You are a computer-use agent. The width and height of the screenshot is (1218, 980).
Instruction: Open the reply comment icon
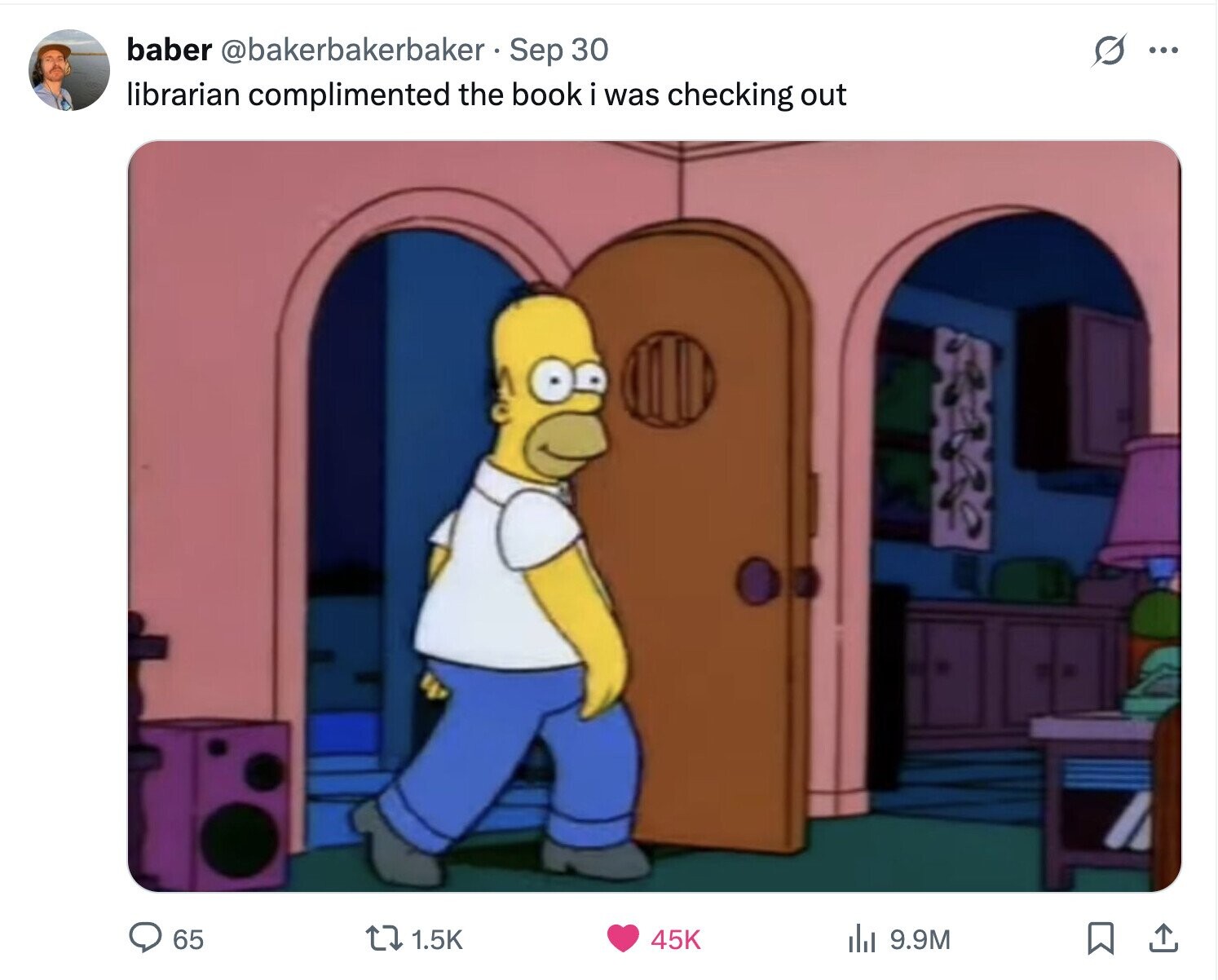146,938
